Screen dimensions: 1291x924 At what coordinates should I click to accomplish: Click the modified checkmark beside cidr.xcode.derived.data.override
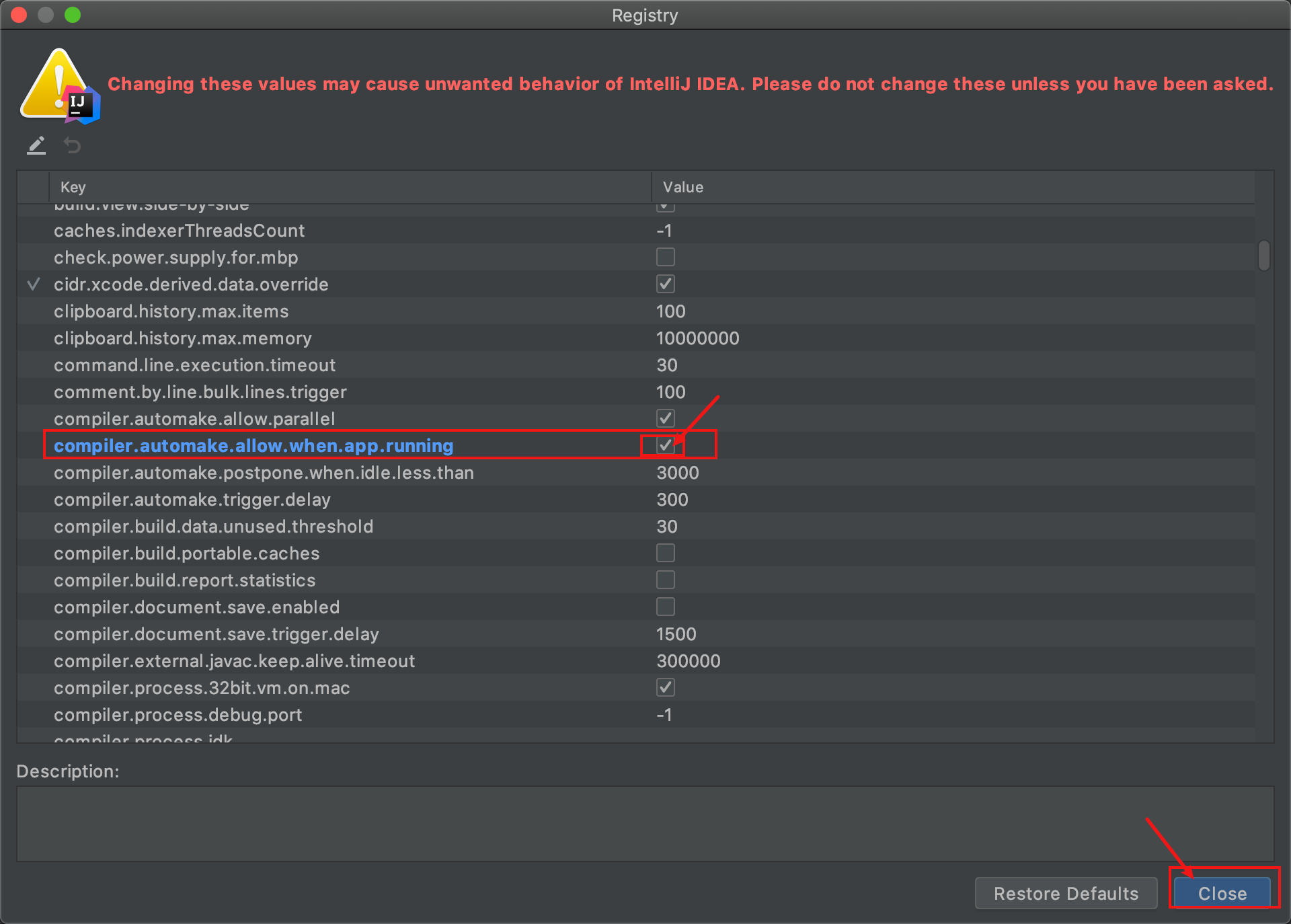coord(33,284)
